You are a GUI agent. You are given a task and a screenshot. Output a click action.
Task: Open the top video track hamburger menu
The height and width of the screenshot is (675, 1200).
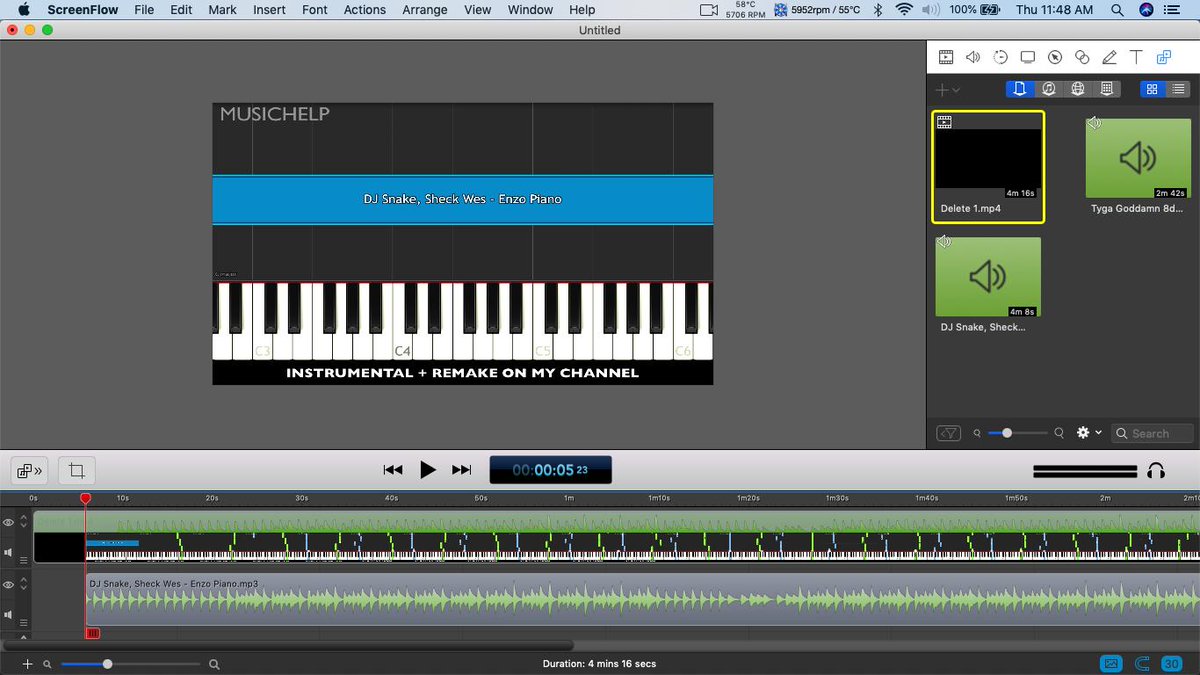point(24,560)
